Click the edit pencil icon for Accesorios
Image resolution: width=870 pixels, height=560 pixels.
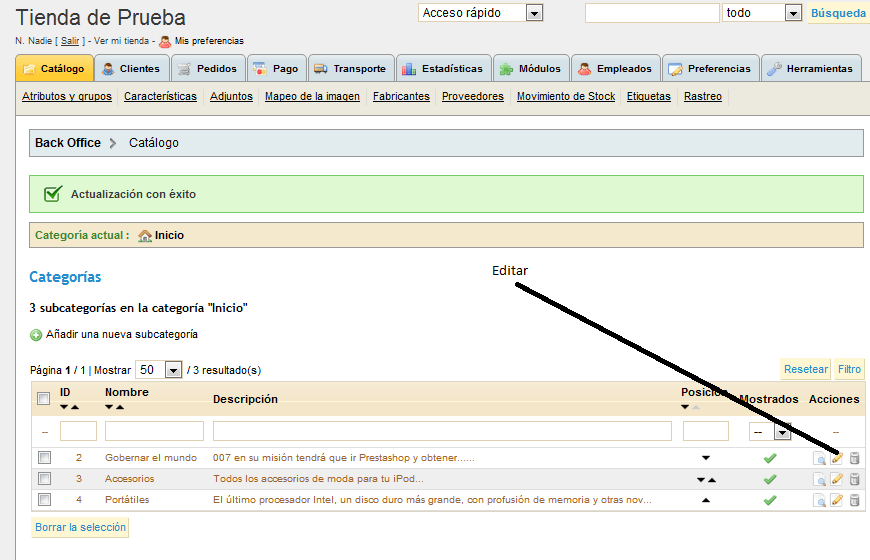point(837,479)
